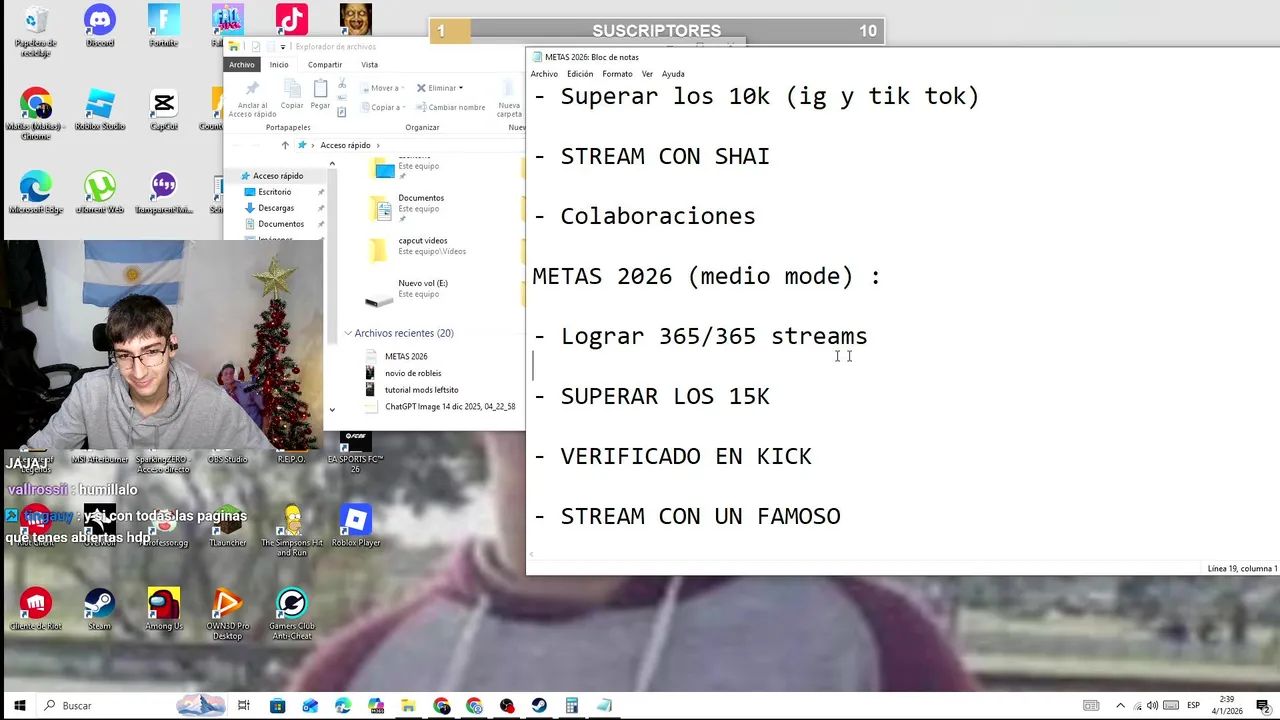Open the Copiar a dropdown
Image resolution: width=1280 pixels, height=720 pixels.
pyautogui.click(x=381, y=107)
